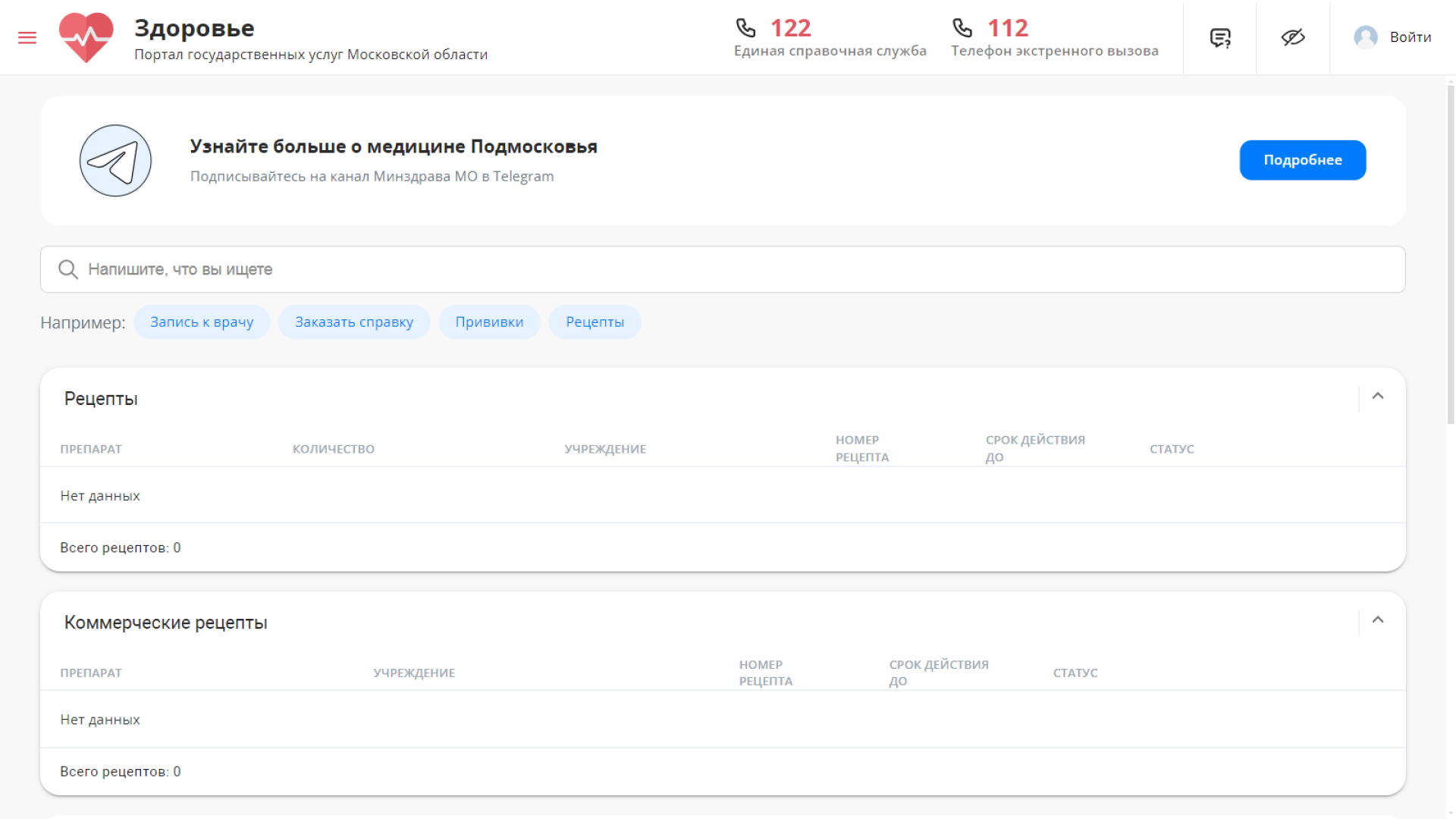The width and height of the screenshot is (1456, 819).
Task: Collapse the Коммерческие рецепты section
Action: coord(1378,620)
